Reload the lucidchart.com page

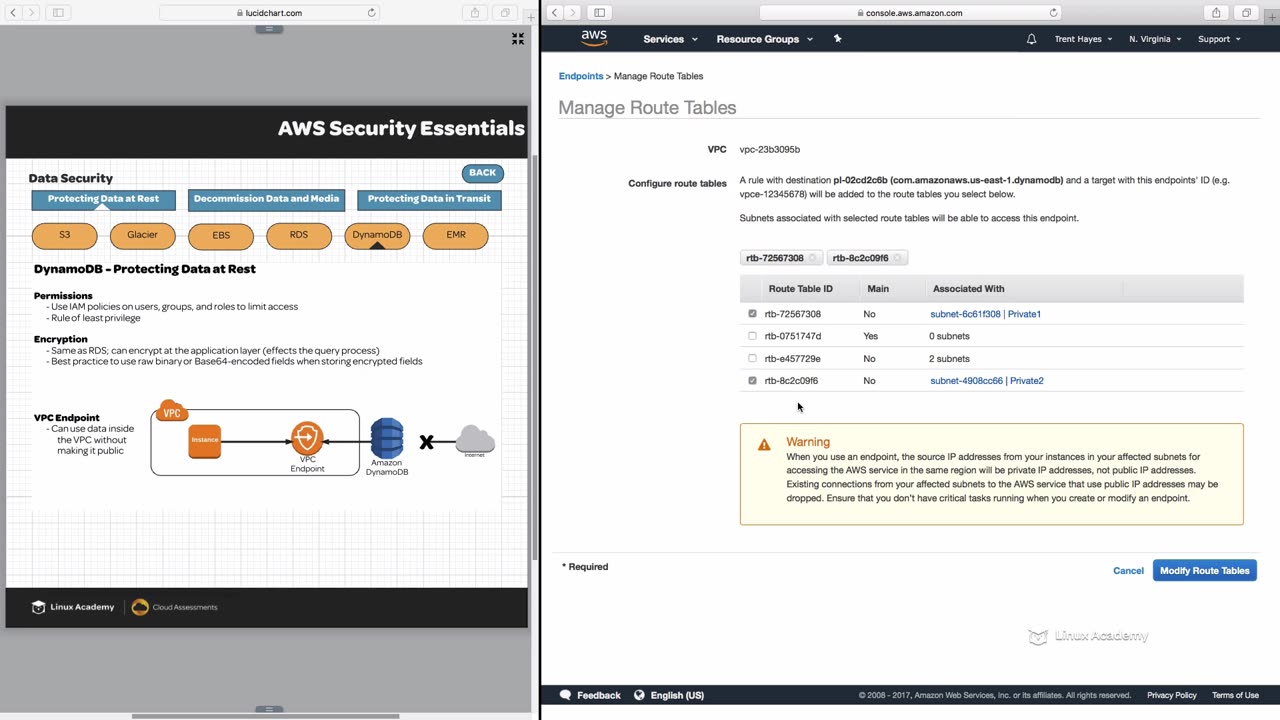372,13
